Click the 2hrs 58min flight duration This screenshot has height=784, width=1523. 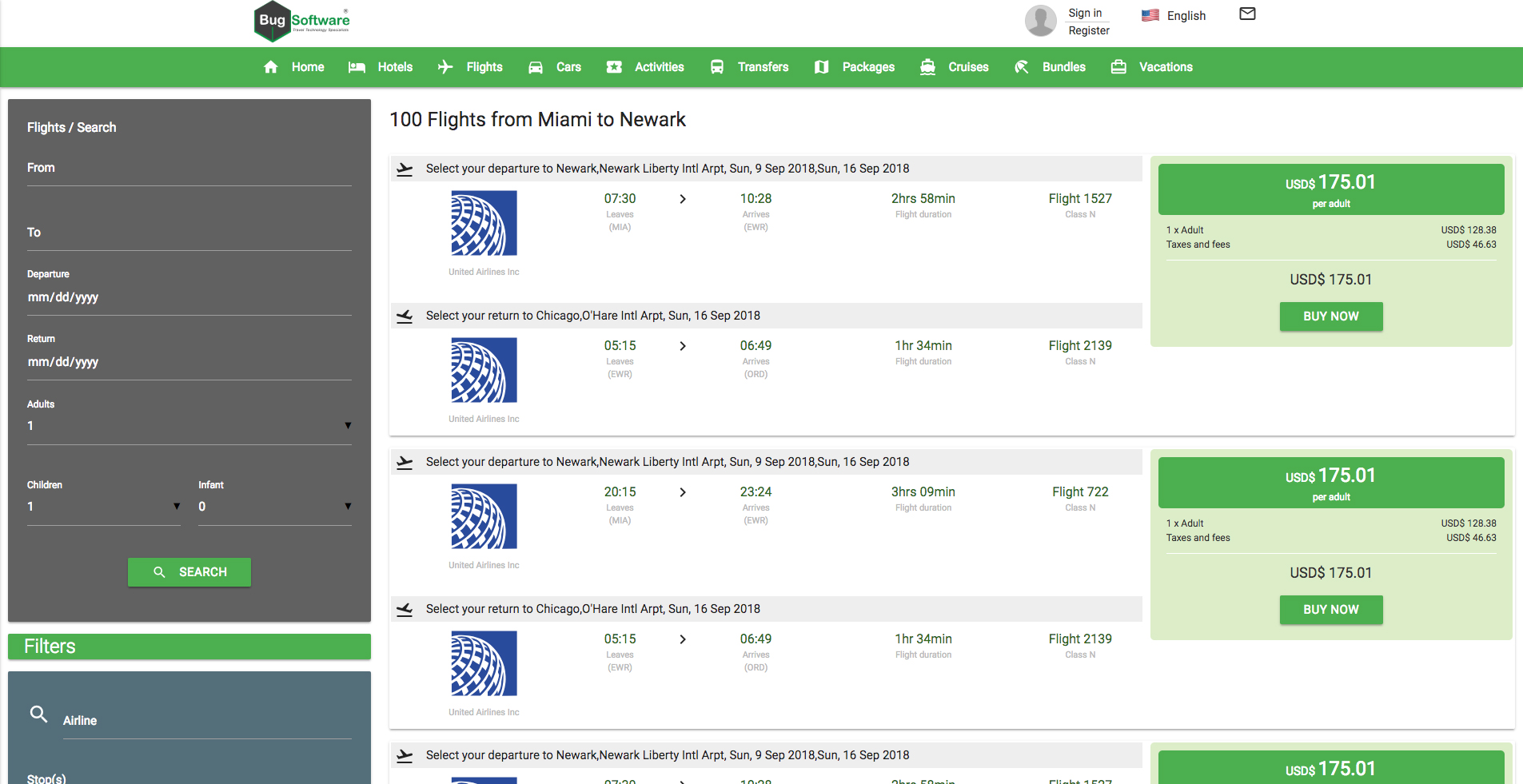923,198
